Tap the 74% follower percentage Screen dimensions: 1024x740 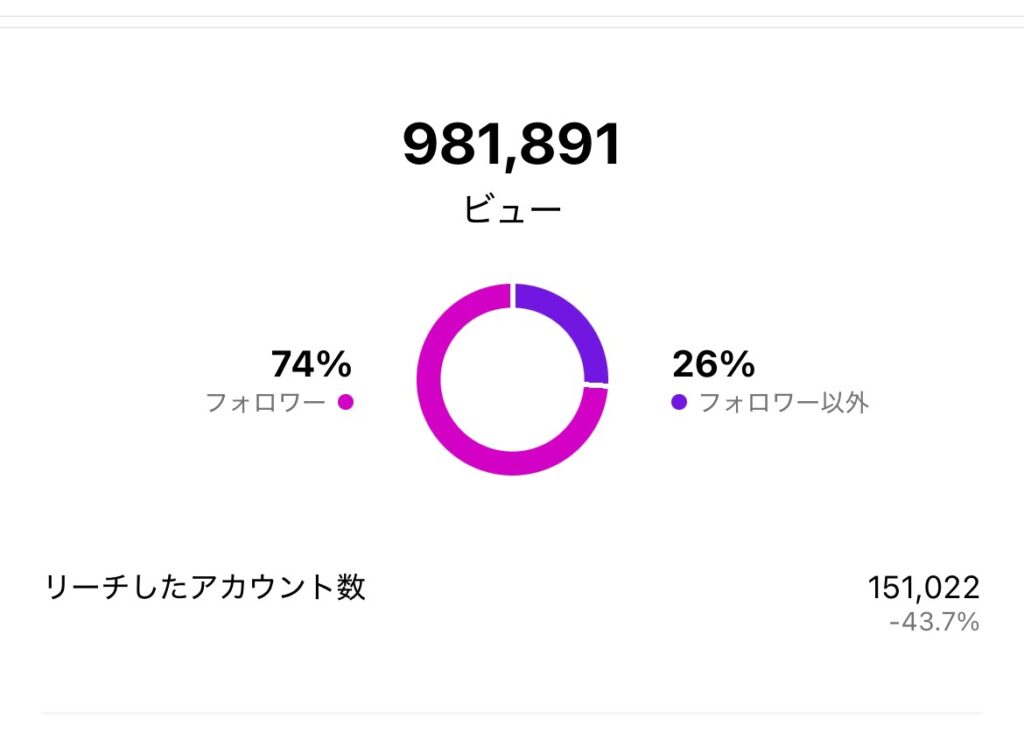pyautogui.click(x=312, y=364)
